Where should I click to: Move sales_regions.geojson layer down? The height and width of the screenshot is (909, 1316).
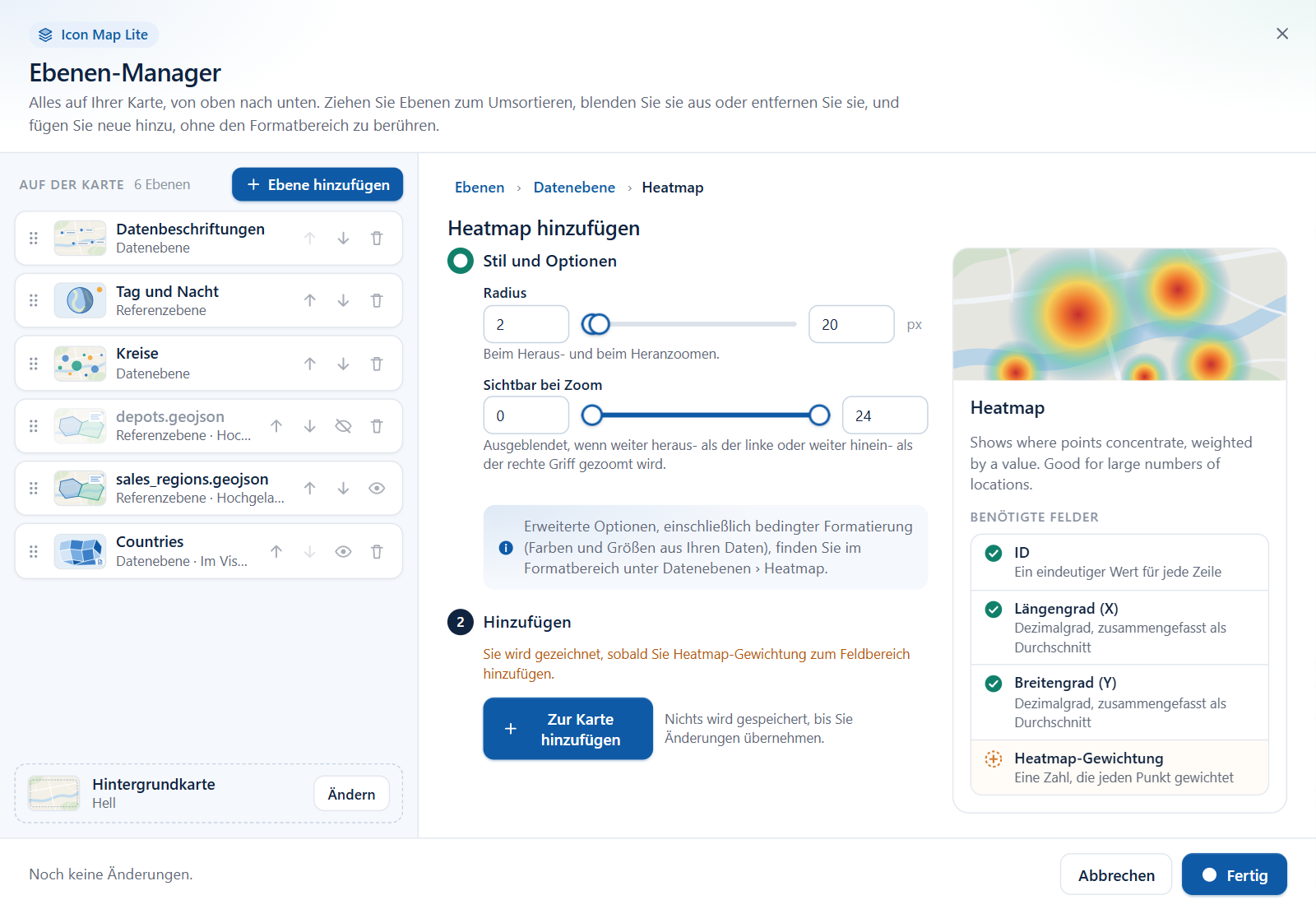coord(343,489)
